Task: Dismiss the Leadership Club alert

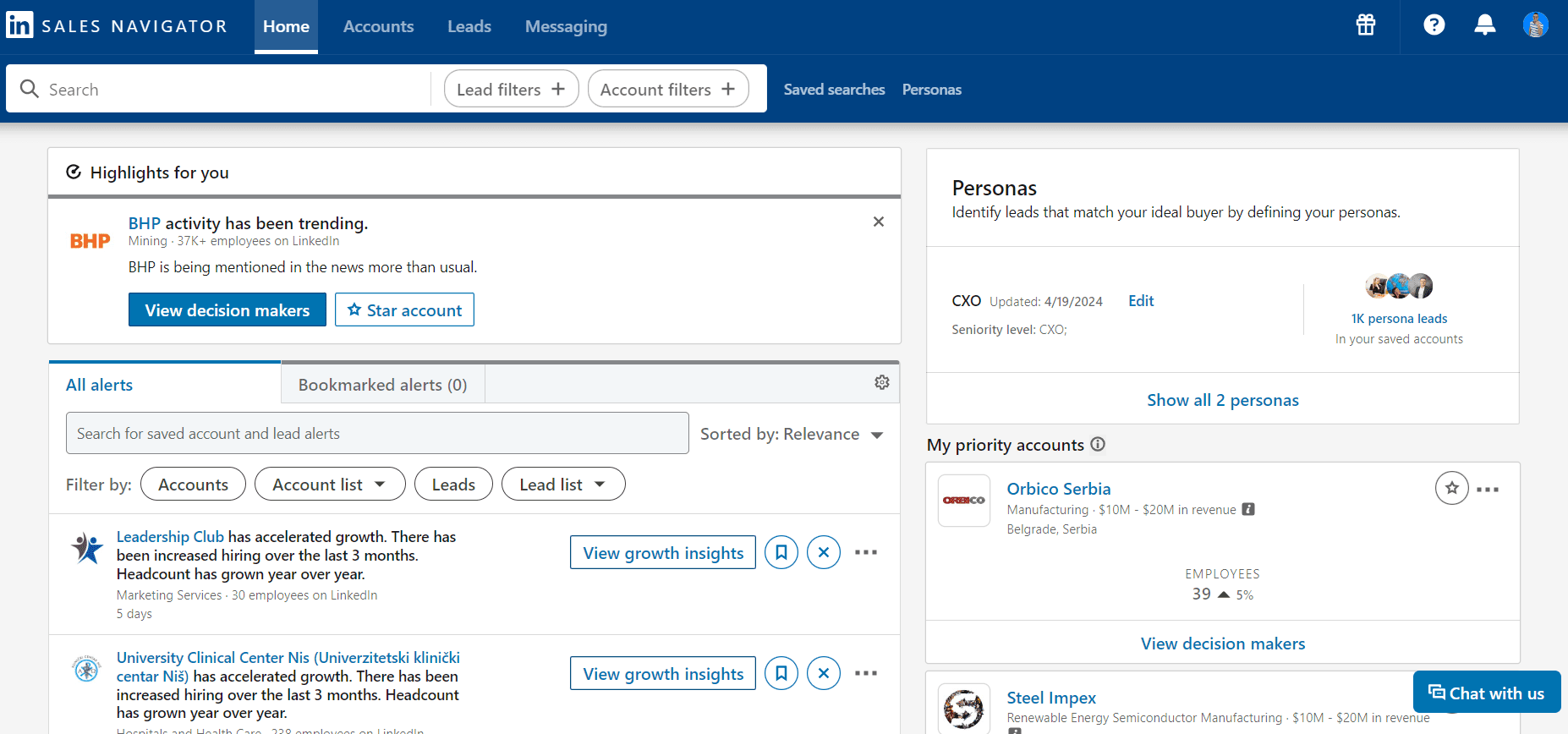Action: point(824,552)
